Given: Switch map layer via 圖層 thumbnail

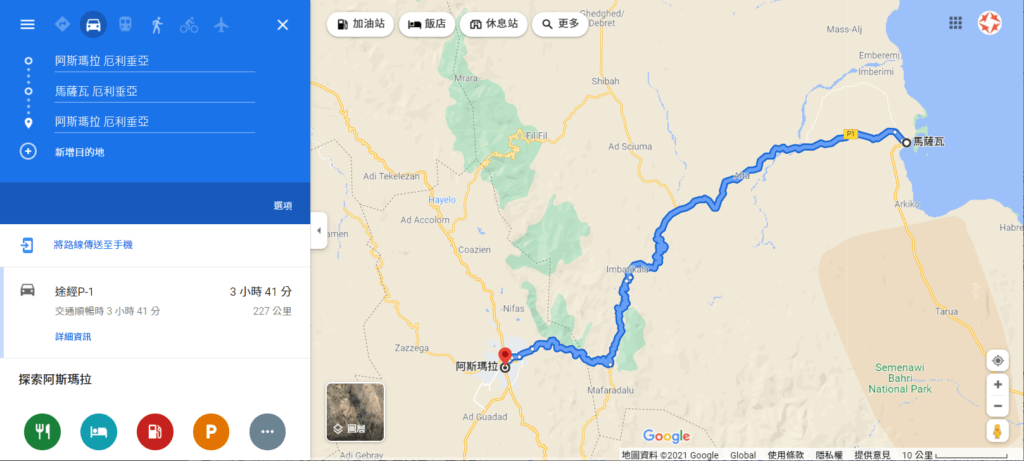Looking at the screenshot, I should click(x=355, y=411).
